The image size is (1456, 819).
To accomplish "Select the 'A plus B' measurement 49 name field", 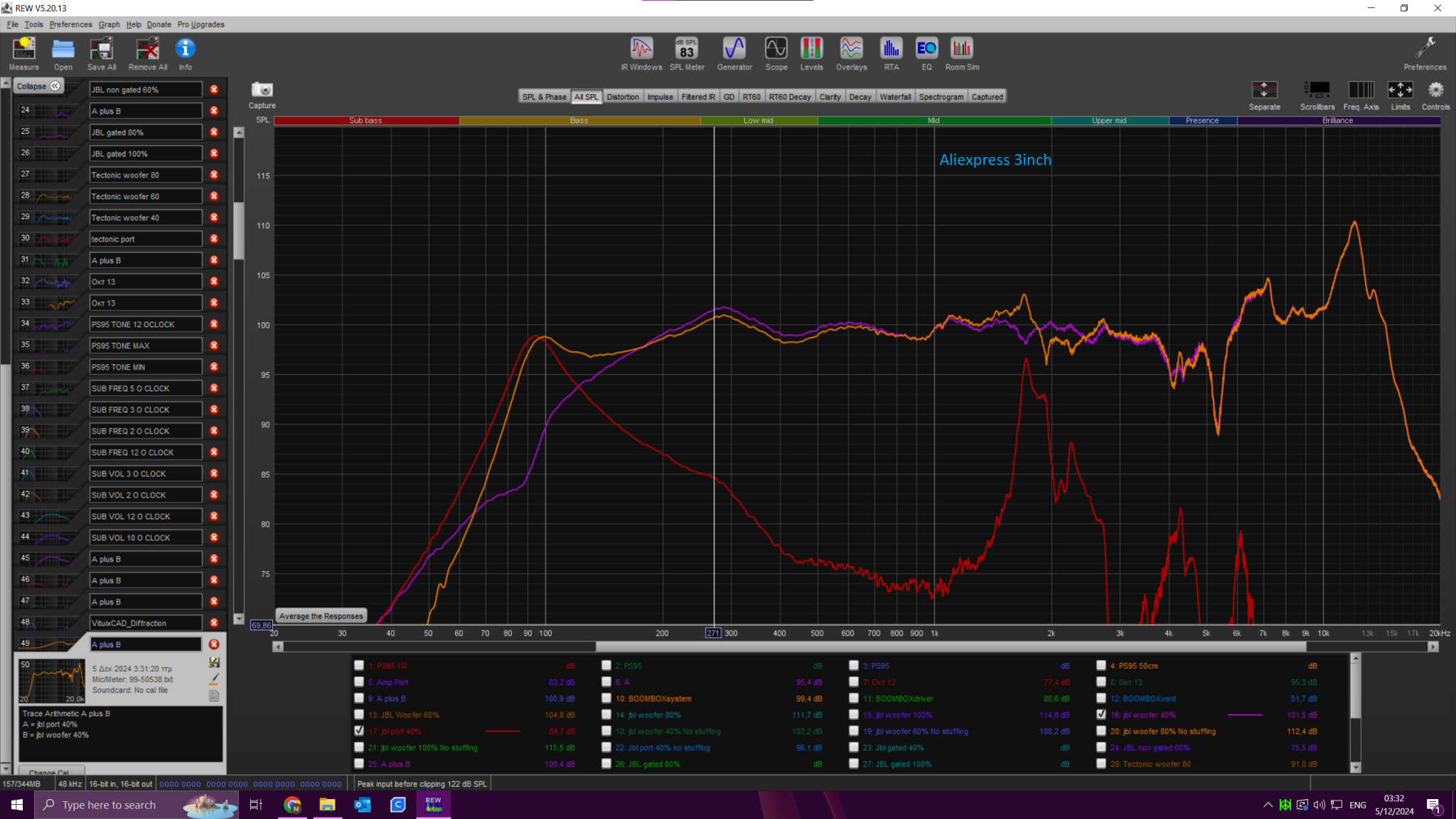I will coord(146,644).
